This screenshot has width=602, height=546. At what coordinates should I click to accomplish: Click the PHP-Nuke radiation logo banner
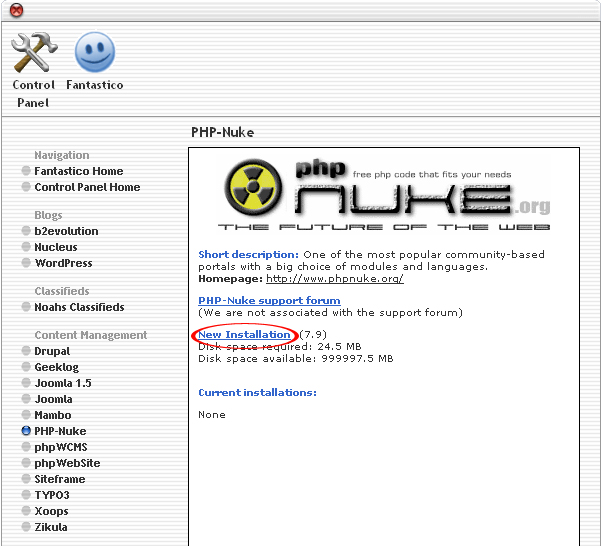(x=384, y=195)
